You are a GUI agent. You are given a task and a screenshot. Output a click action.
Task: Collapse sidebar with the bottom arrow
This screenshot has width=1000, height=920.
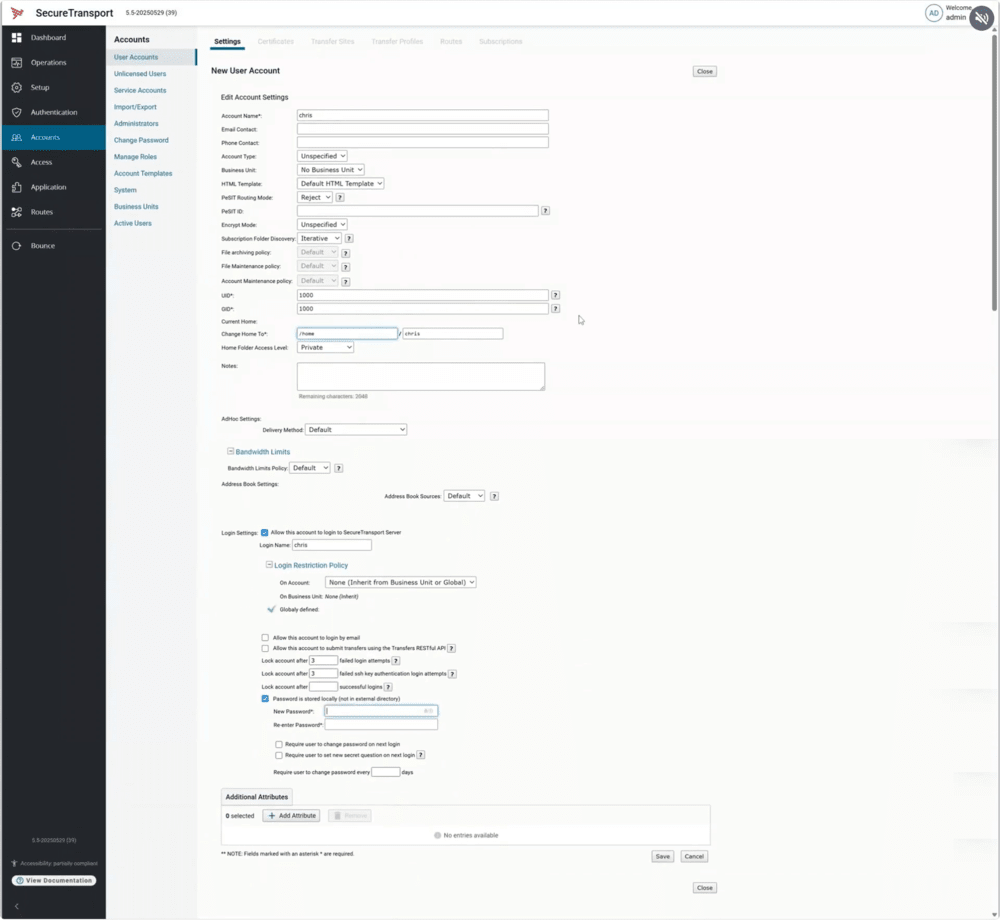(17, 906)
